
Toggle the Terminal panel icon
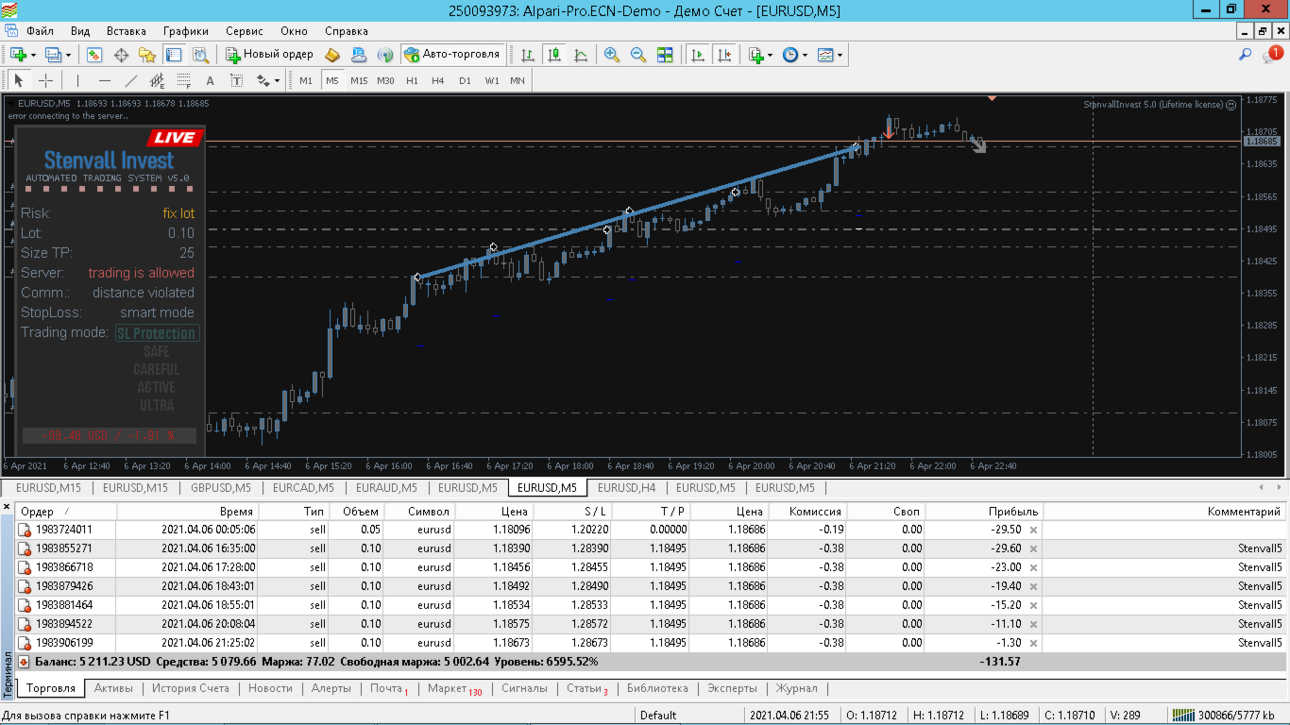(174, 55)
